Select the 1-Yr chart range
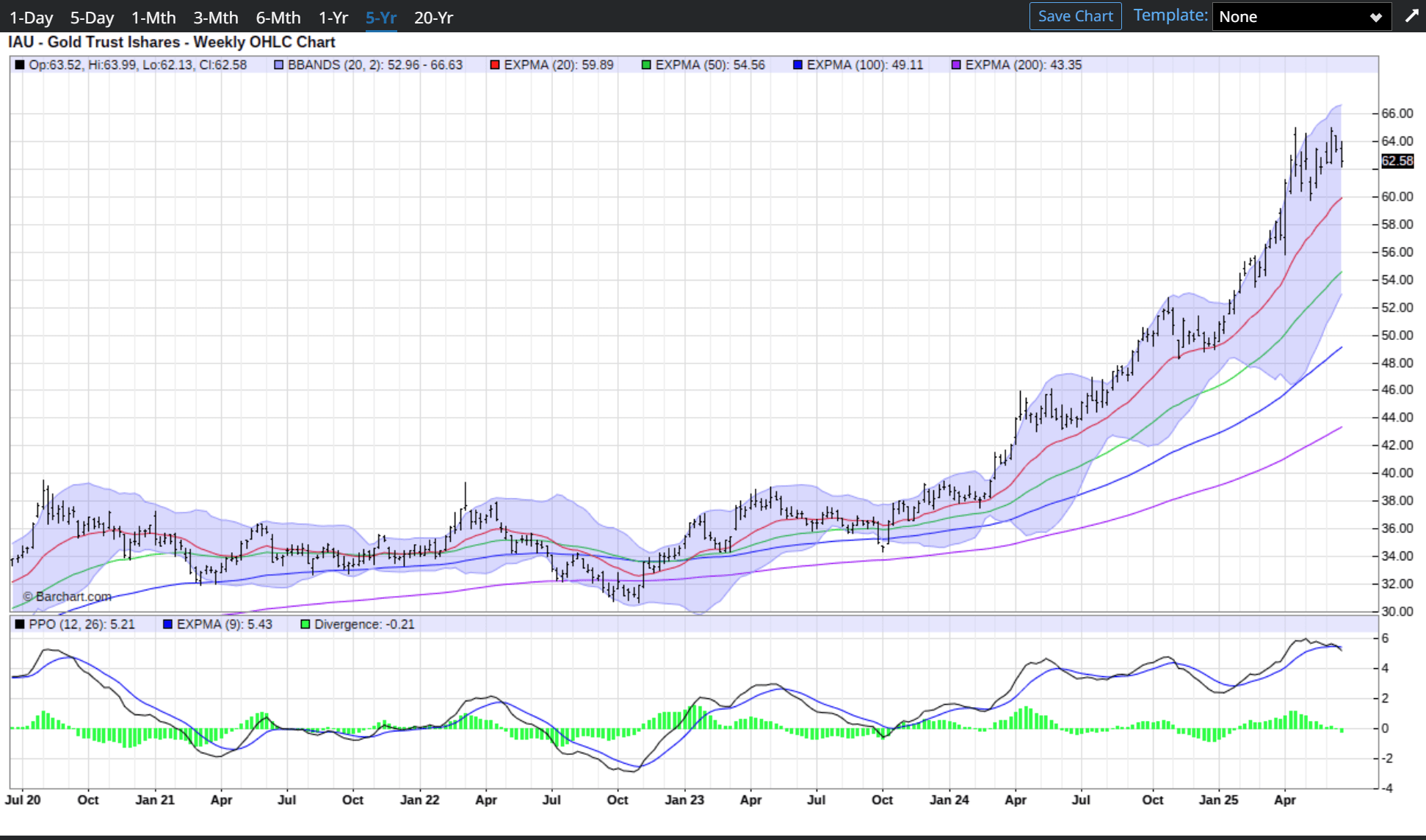 point(333,18)
